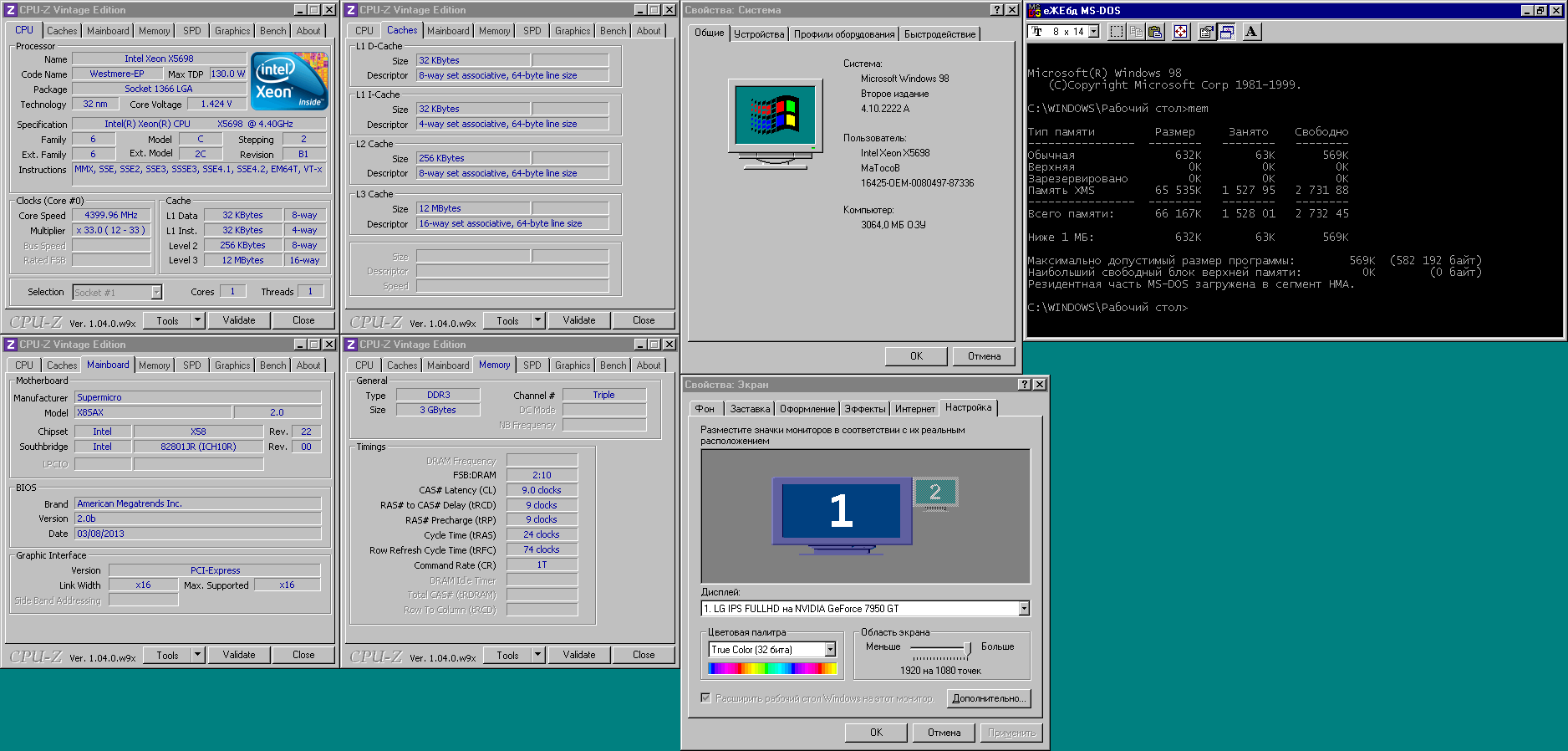Switch to Устройства tab in System properties
This screenshot has width=1568, height=751.
[759, 34]
